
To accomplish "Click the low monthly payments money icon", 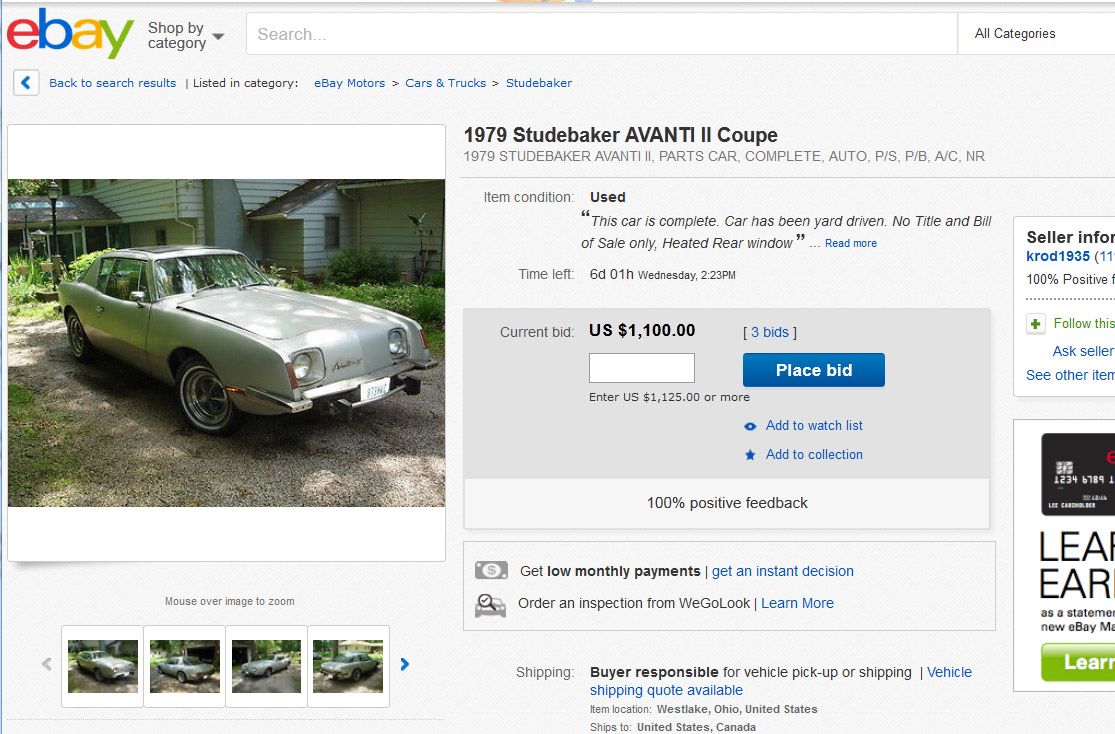I will tap(491, 571).
